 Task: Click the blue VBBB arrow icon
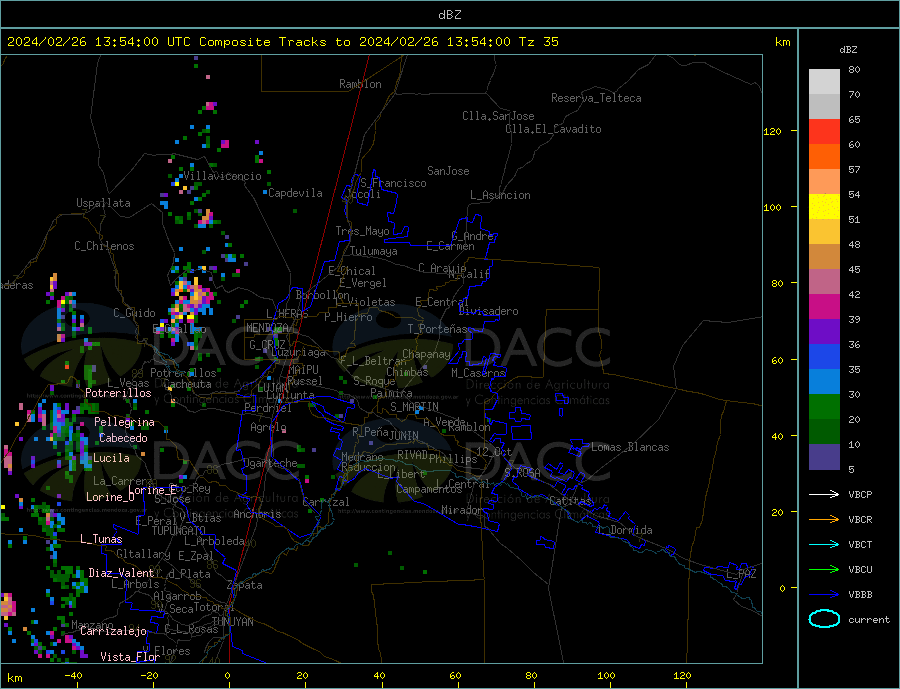824,594
